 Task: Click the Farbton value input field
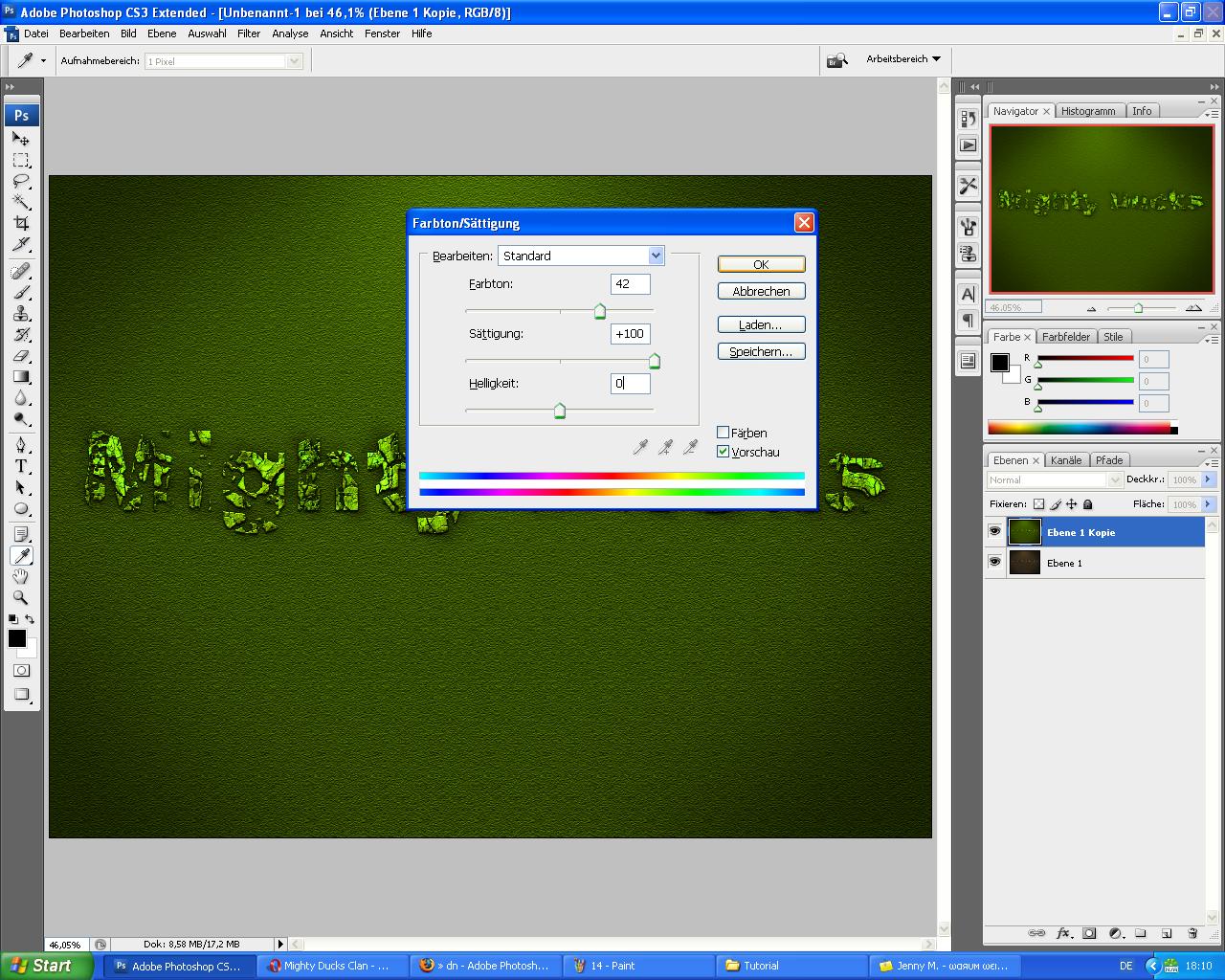pos(630,284)
